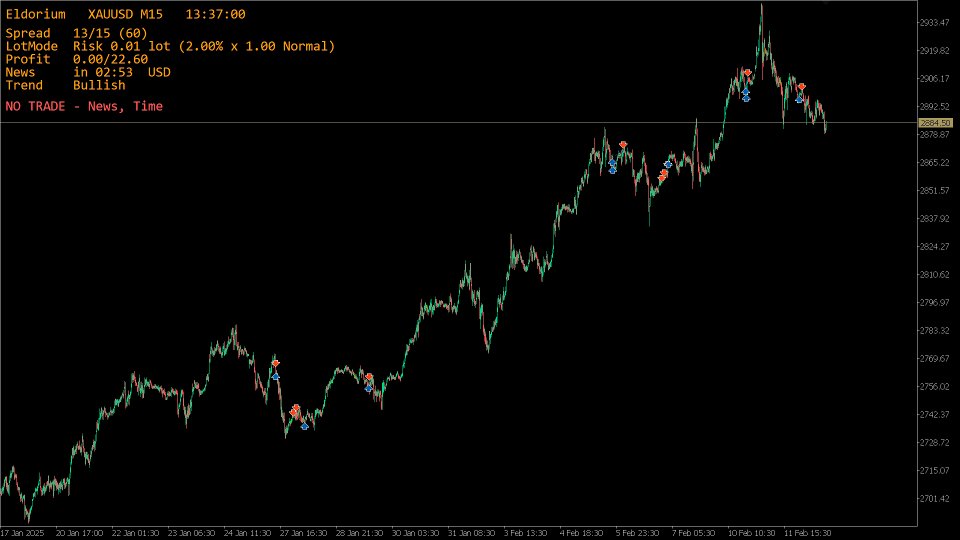
Task: Click time axis label '5 Feb 23:30'
Action: click(x=637, y=533)
